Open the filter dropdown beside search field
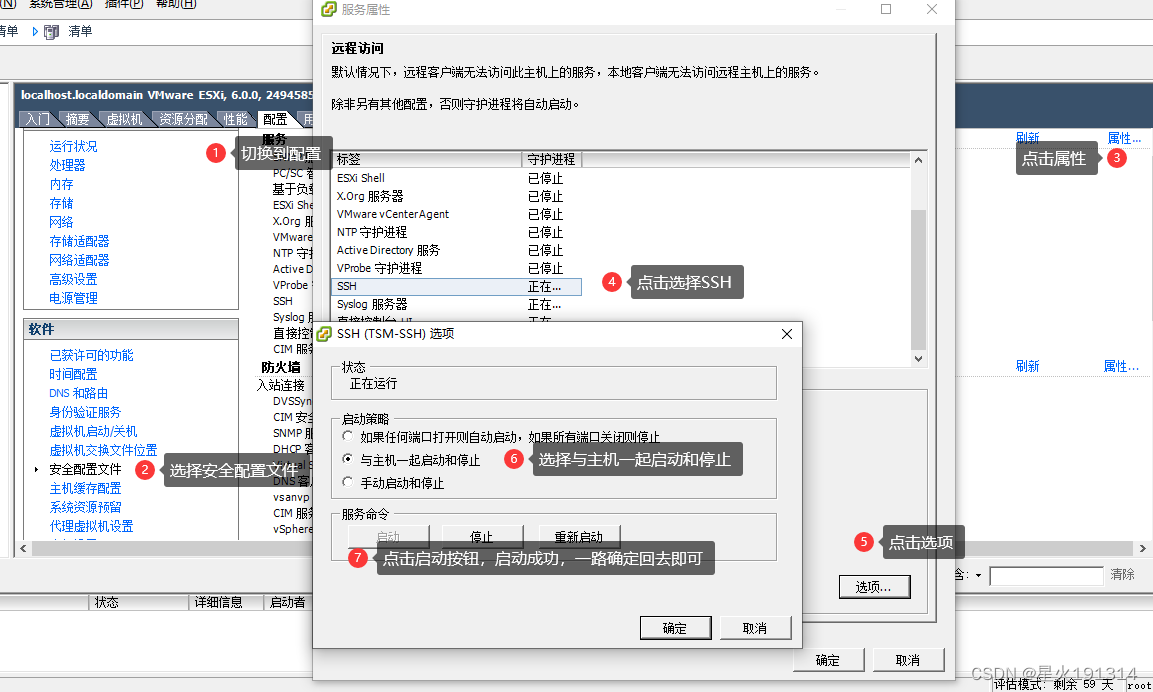The width and height of the screenshot is (1153, 692). click(x=978, y=575)
